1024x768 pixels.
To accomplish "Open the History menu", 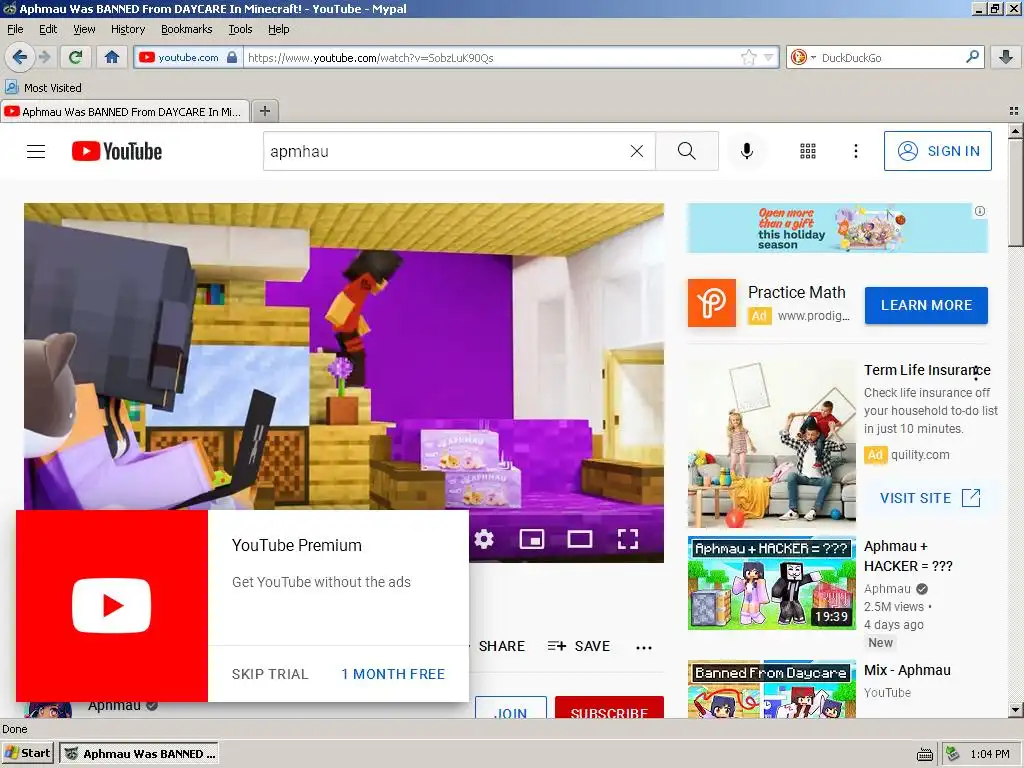I will pos(127,29).
